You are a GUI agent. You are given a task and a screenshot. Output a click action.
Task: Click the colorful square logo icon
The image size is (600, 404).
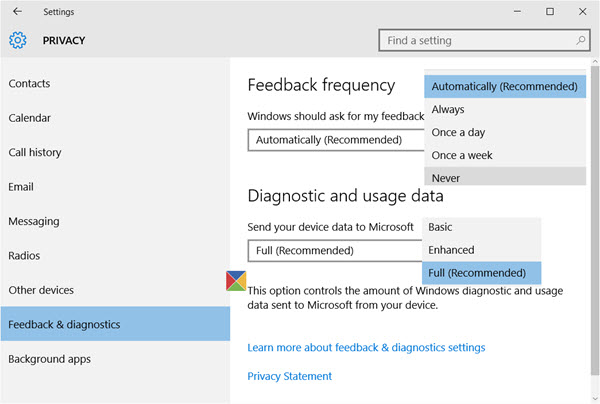pos(236,281)
